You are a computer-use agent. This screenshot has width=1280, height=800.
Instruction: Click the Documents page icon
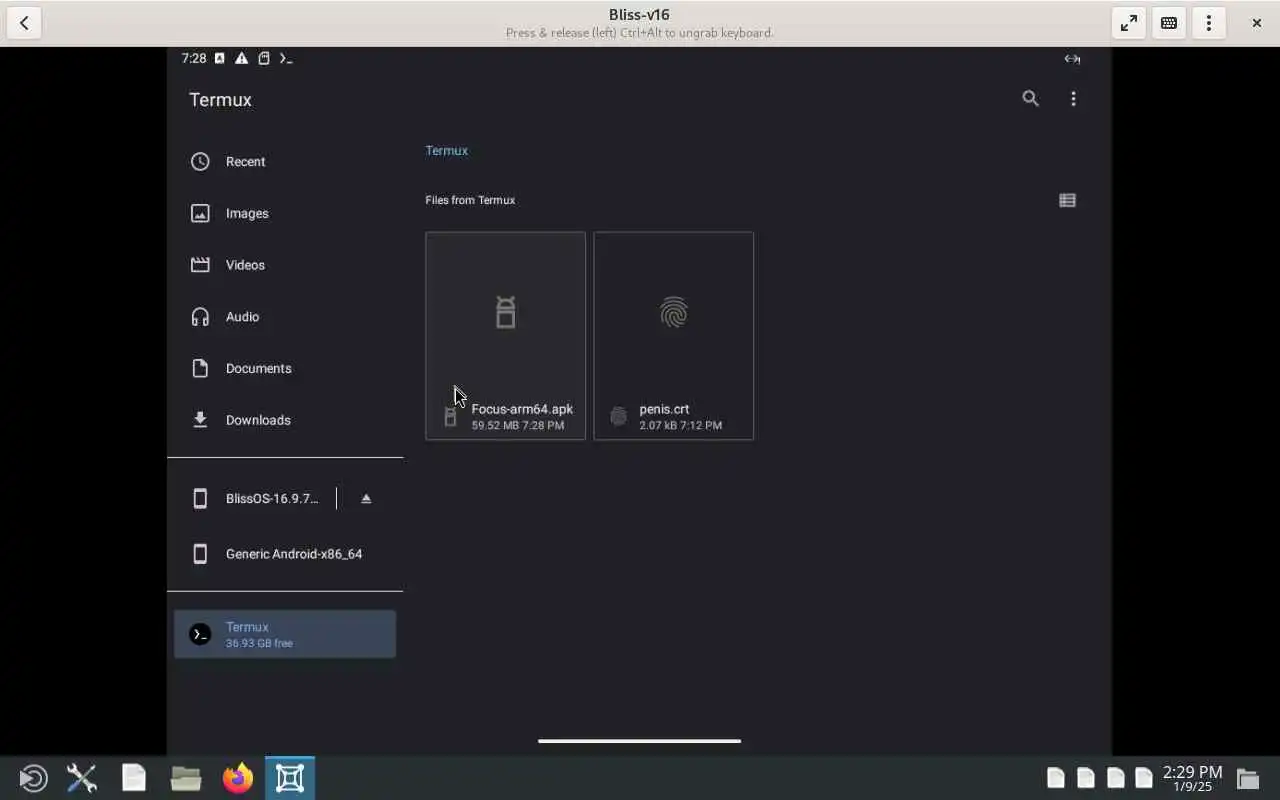coord(200,368)
